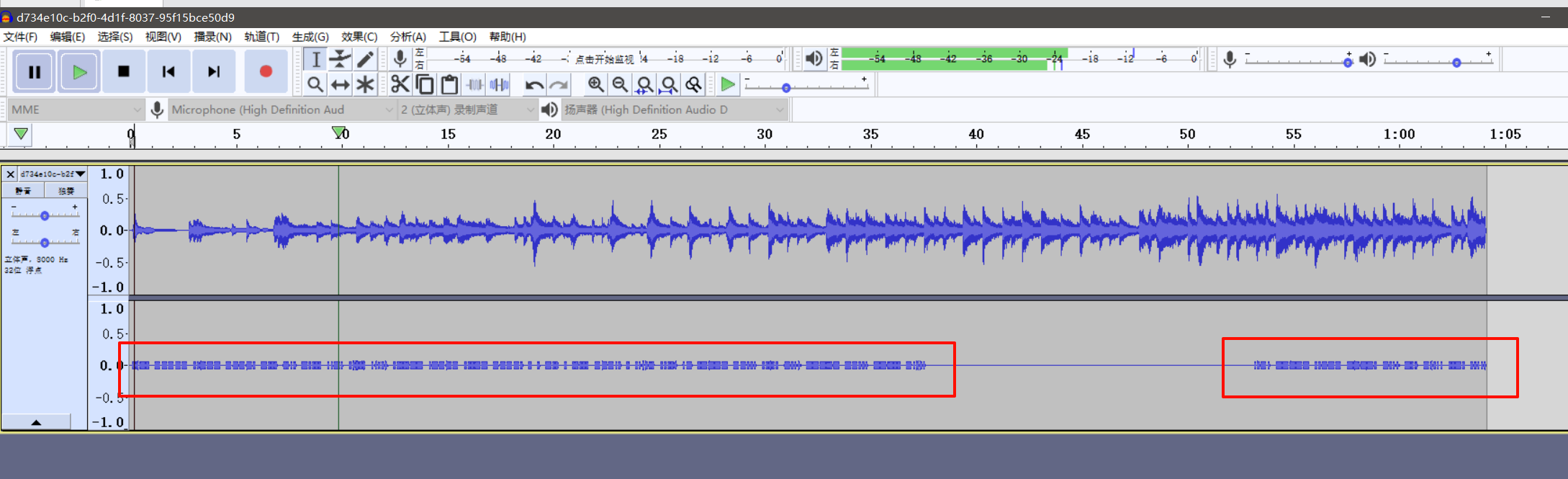Screen dimensions: 1568x479
Task: Click the red Record button
Action: 266,71
